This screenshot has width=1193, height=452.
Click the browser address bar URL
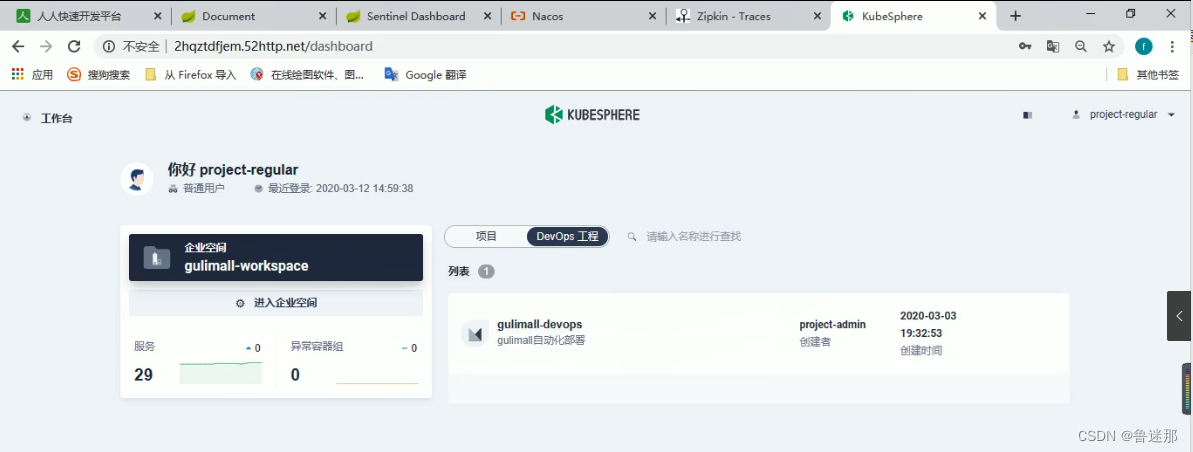tap(273, 46)
